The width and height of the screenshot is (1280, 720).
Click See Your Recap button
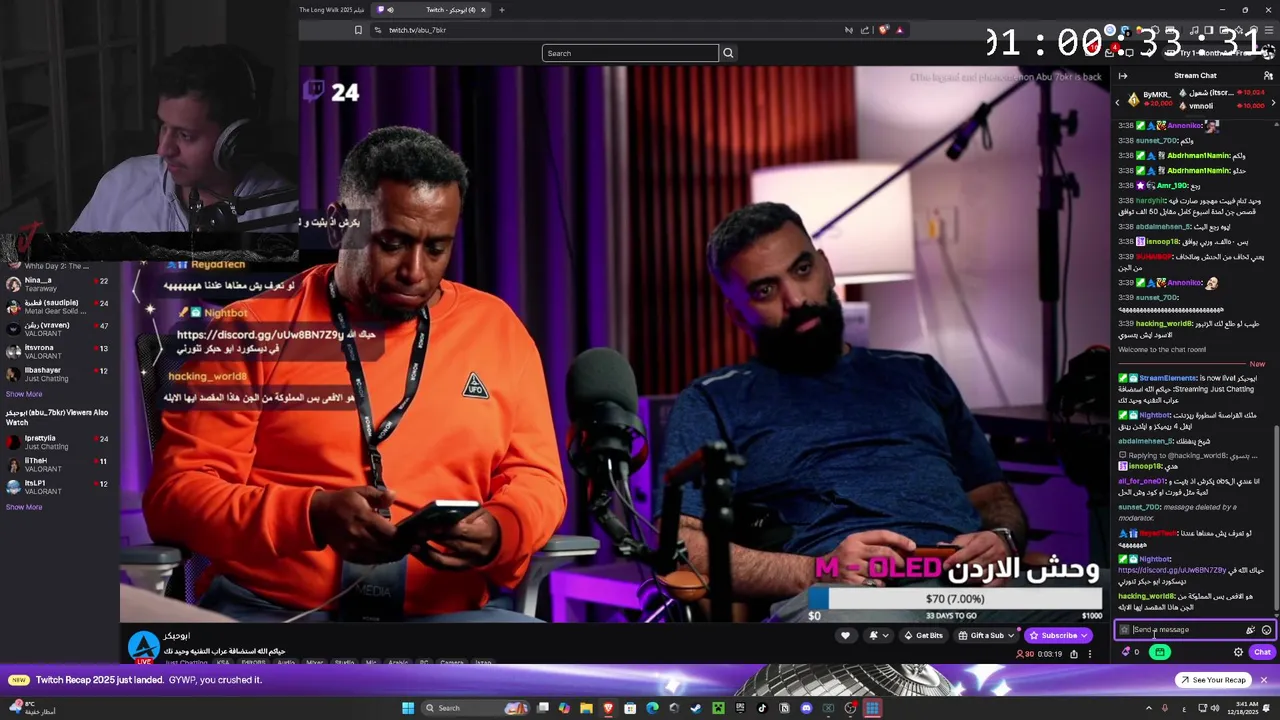1212,680
